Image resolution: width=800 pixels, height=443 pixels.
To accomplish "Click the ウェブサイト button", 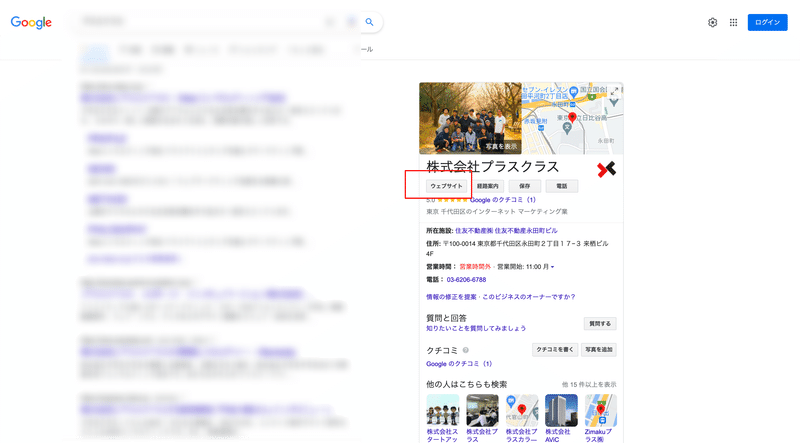I will tap(446, 186).
